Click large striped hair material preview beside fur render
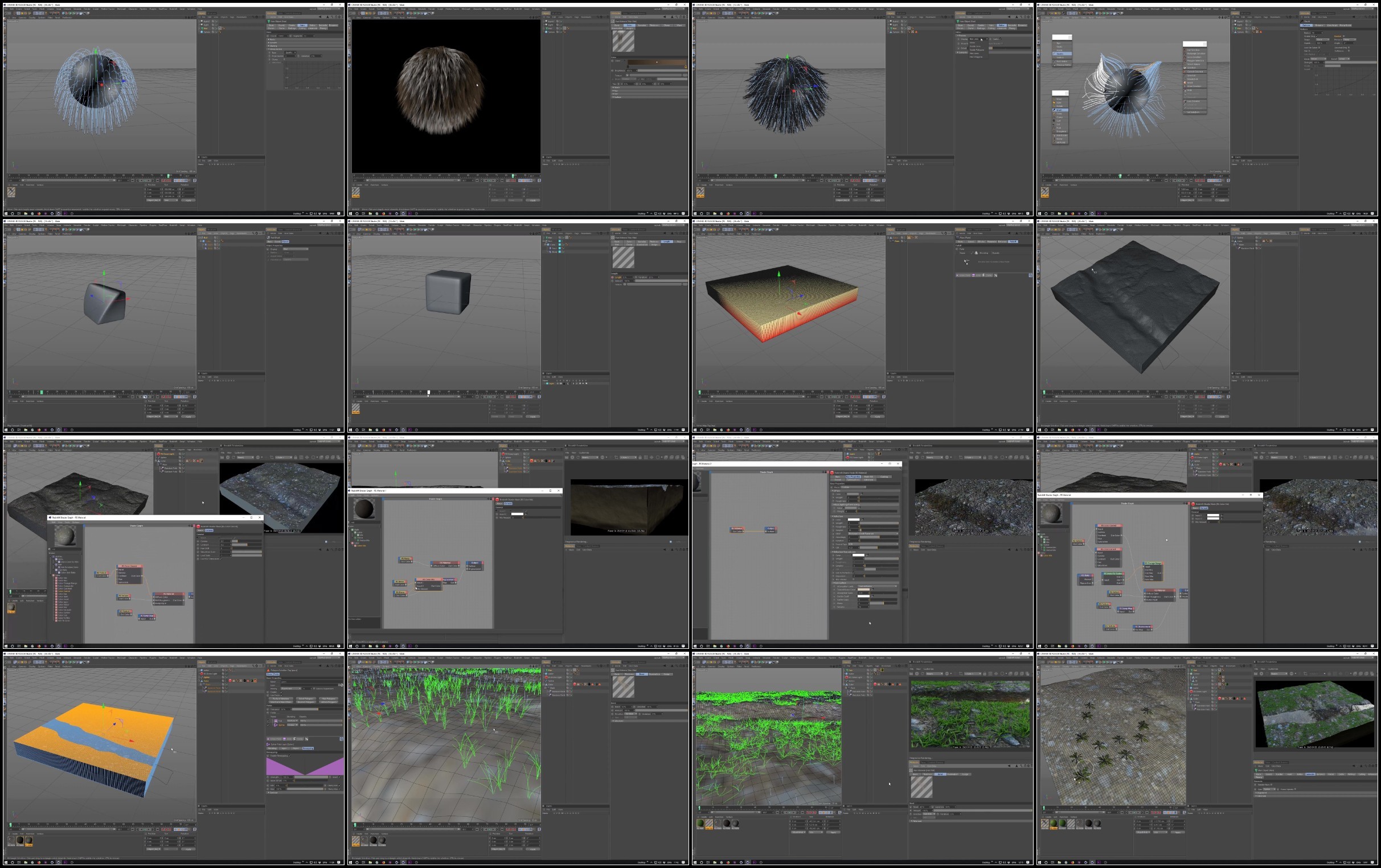 (624, 41)
